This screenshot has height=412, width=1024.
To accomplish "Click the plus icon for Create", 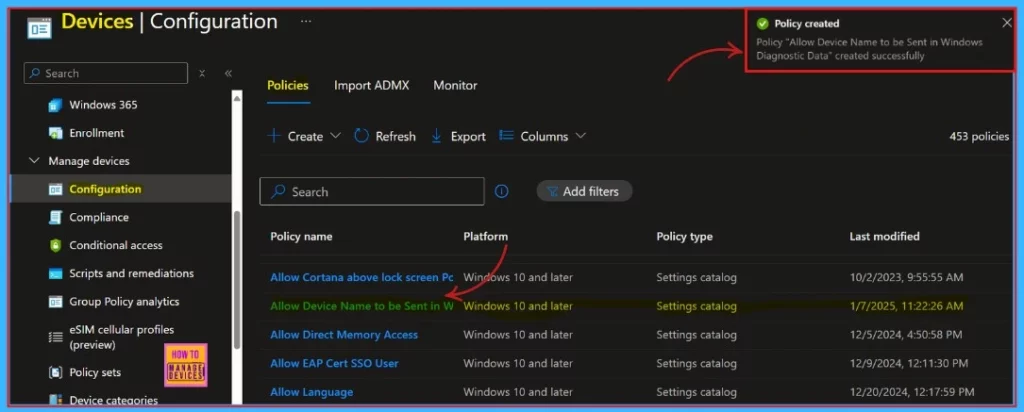I will pyautogui.click(x=274, y=136).
